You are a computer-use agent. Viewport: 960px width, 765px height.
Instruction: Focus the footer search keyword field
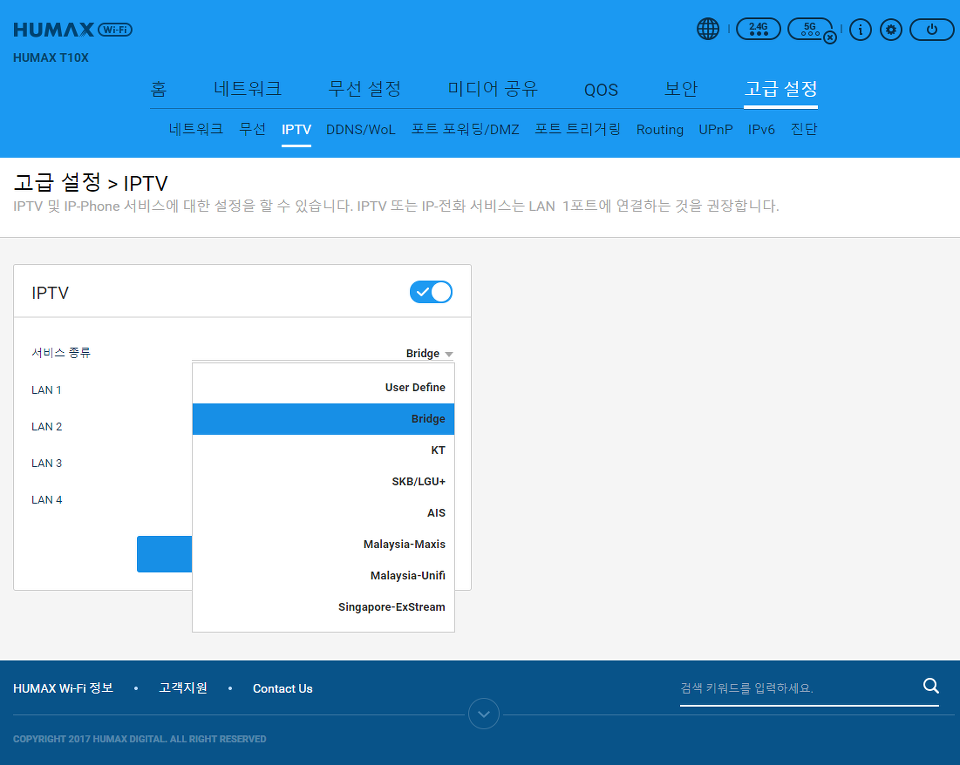click(x=799, y=688)
